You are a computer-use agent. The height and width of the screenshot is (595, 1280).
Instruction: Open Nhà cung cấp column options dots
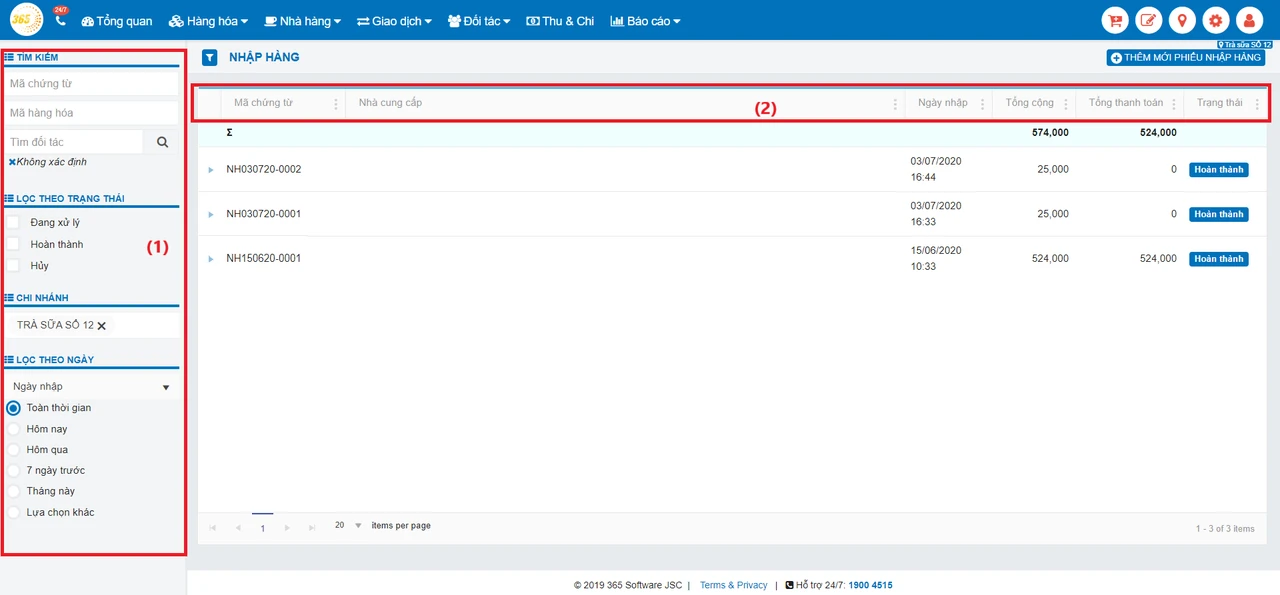coord(895,104)
